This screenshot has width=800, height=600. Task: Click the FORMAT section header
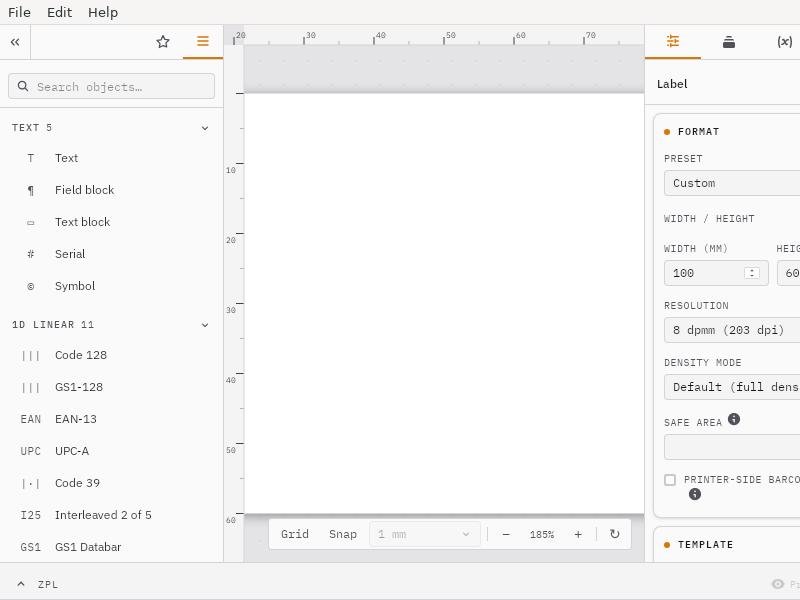[698, 132]
